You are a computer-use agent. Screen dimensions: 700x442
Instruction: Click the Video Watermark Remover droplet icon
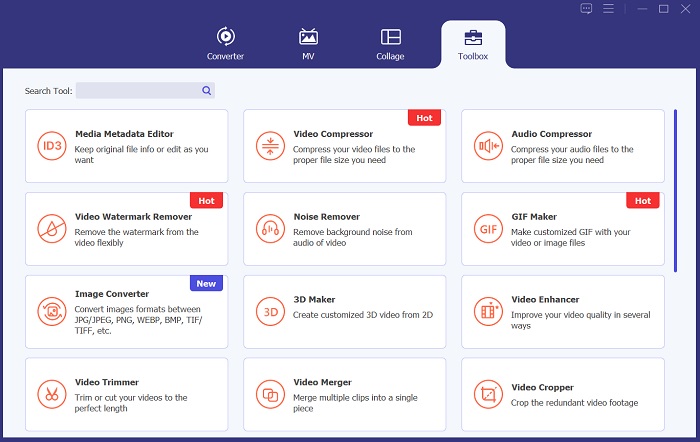[x=52, y=229]
